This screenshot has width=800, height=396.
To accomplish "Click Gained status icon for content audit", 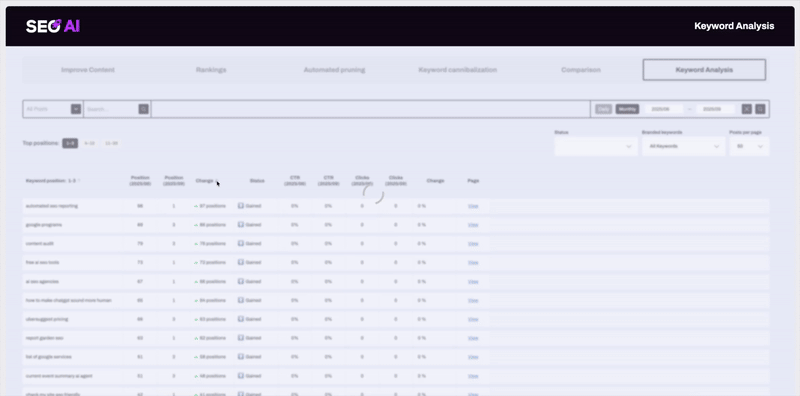I will [241, 243].
